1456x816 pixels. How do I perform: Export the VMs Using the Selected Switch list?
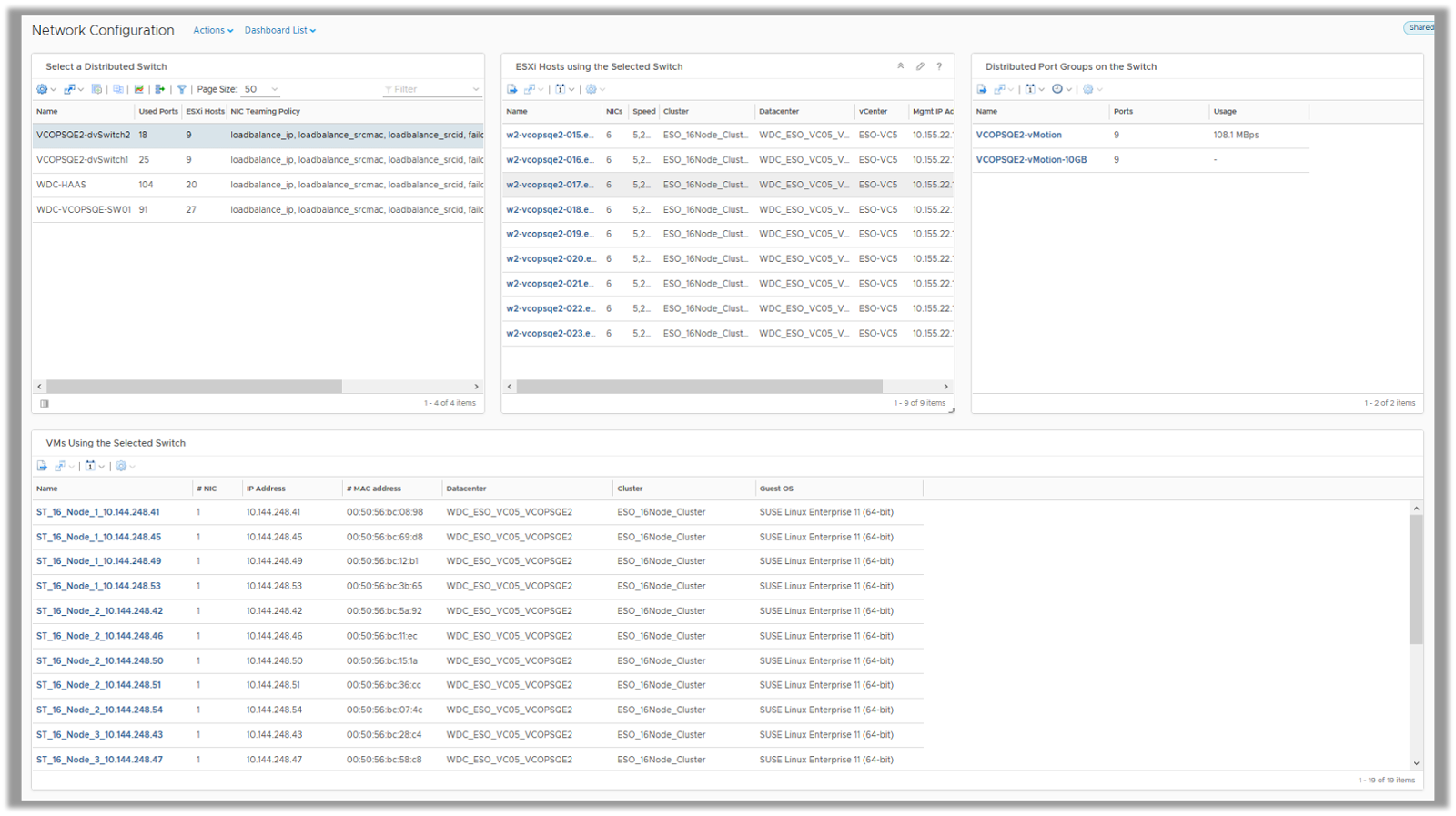pos(42,466)
